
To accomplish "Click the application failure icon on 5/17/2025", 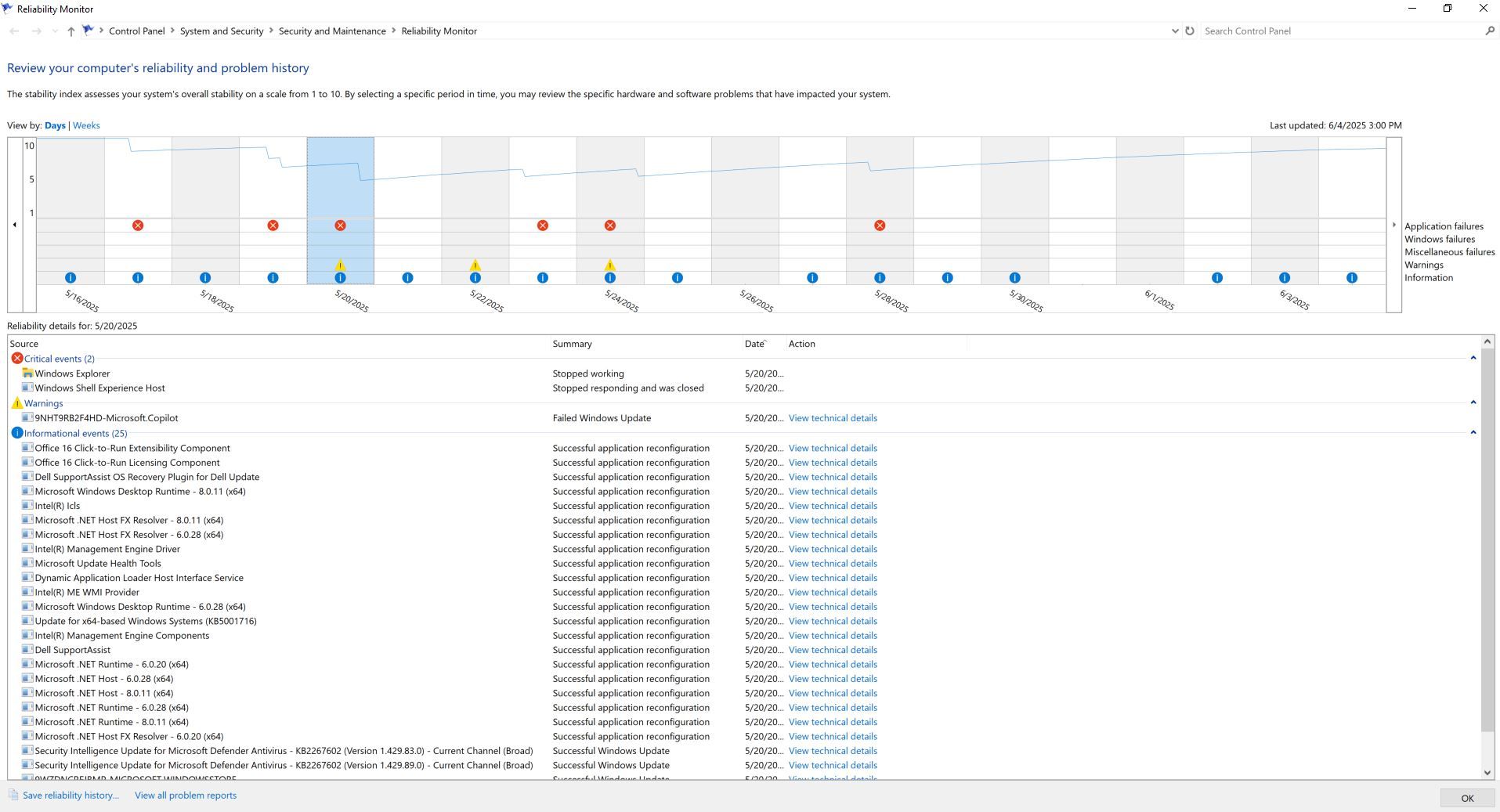I will tap(138, 226).
